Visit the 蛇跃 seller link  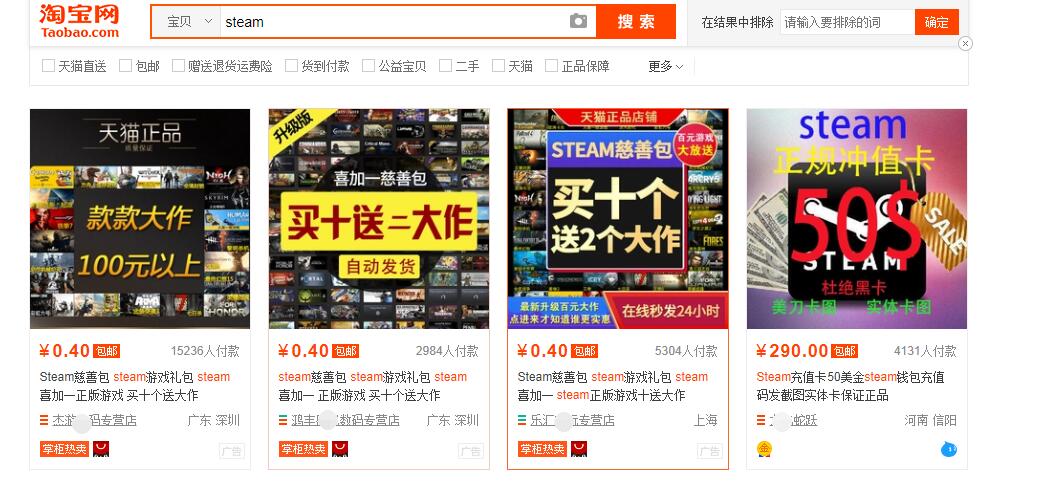(x=793, y=420)
